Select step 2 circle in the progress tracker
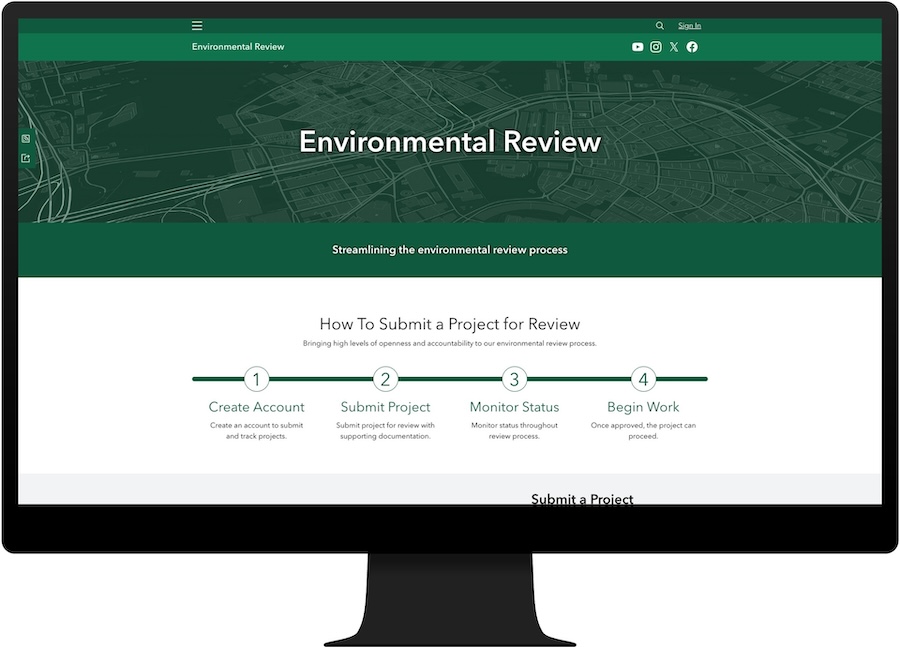The width and height of the screenshot is (900, 647). 385,379
